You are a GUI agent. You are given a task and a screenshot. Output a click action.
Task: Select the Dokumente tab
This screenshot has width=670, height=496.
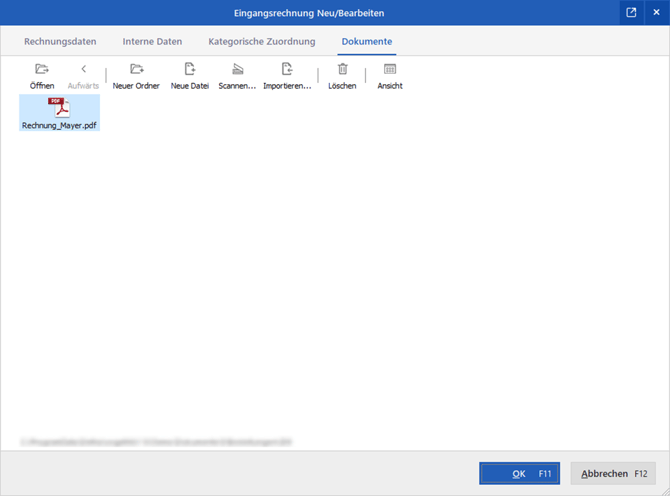(366, 42)
